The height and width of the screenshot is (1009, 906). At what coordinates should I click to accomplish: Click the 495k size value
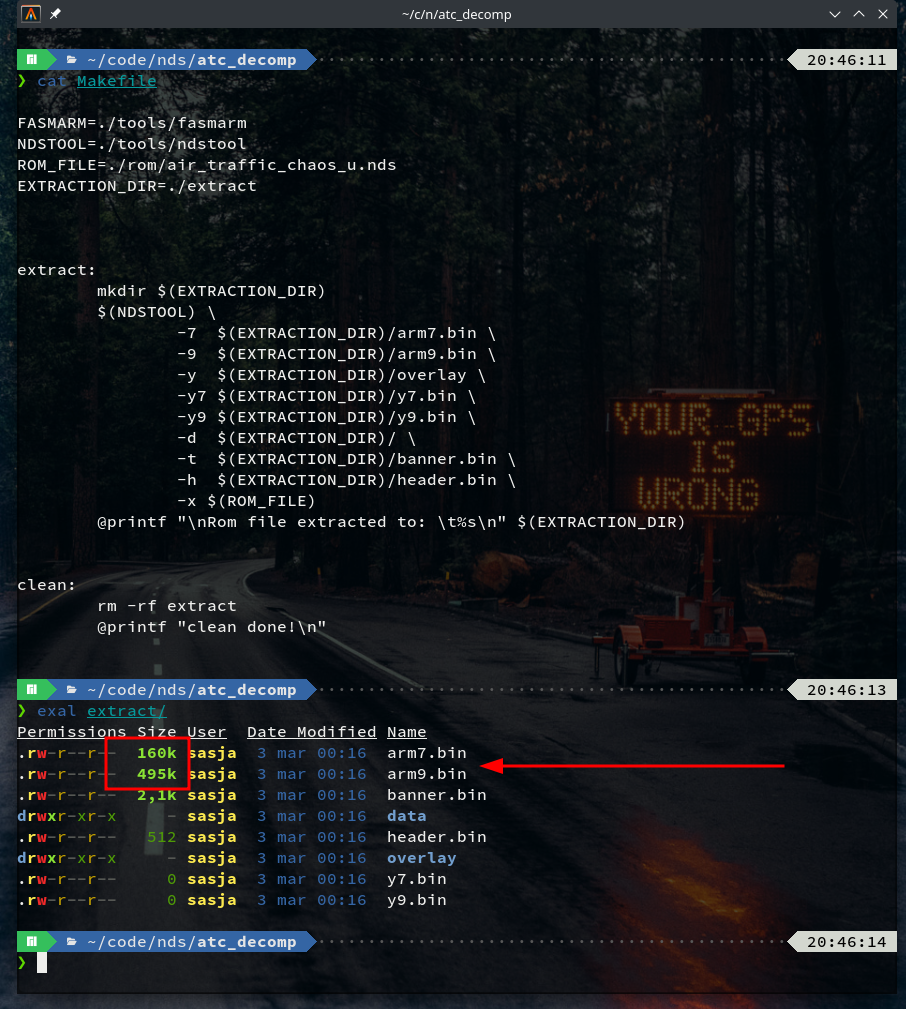click(x=156, y=774)
